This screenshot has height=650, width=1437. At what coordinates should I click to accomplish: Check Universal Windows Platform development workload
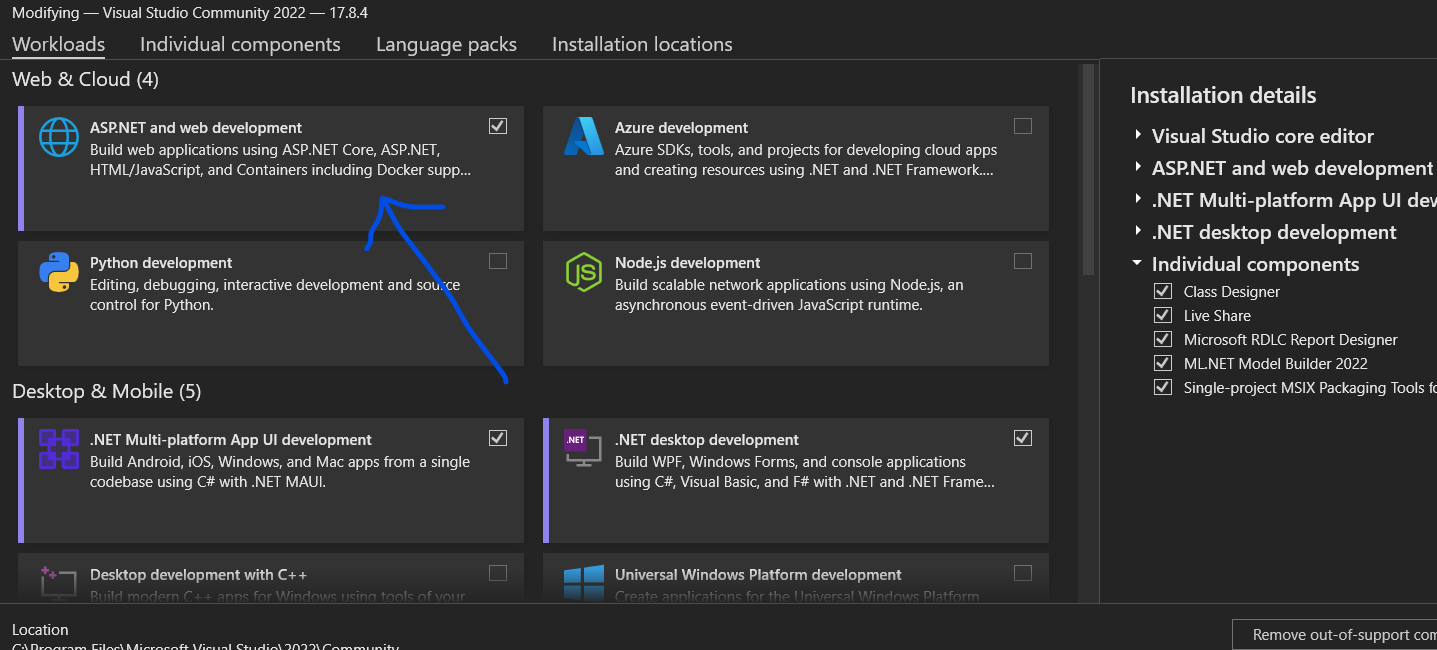(x=1022, y=573)
